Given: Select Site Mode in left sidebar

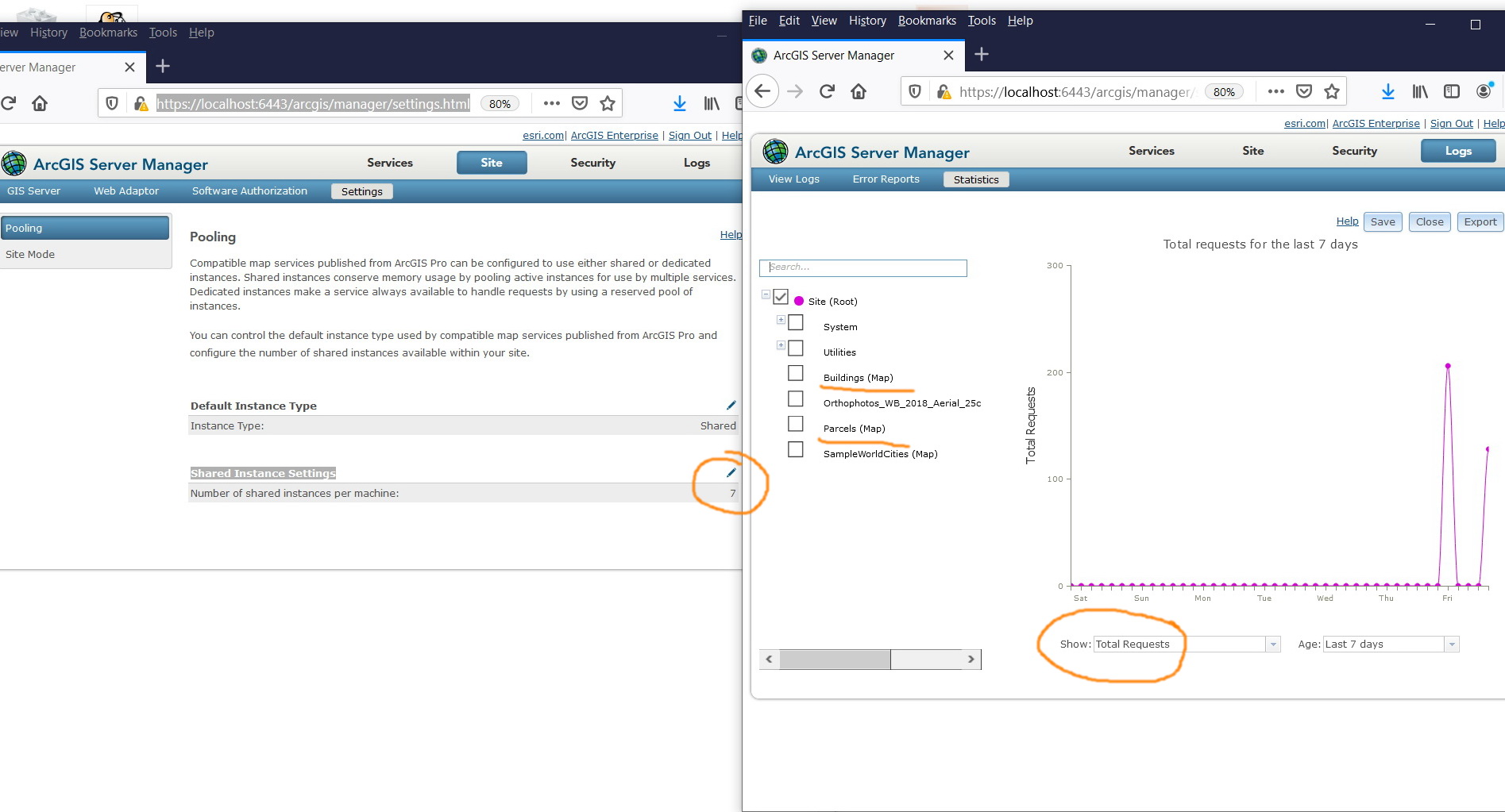Looking at the screenshot, I should pos(85,255).
